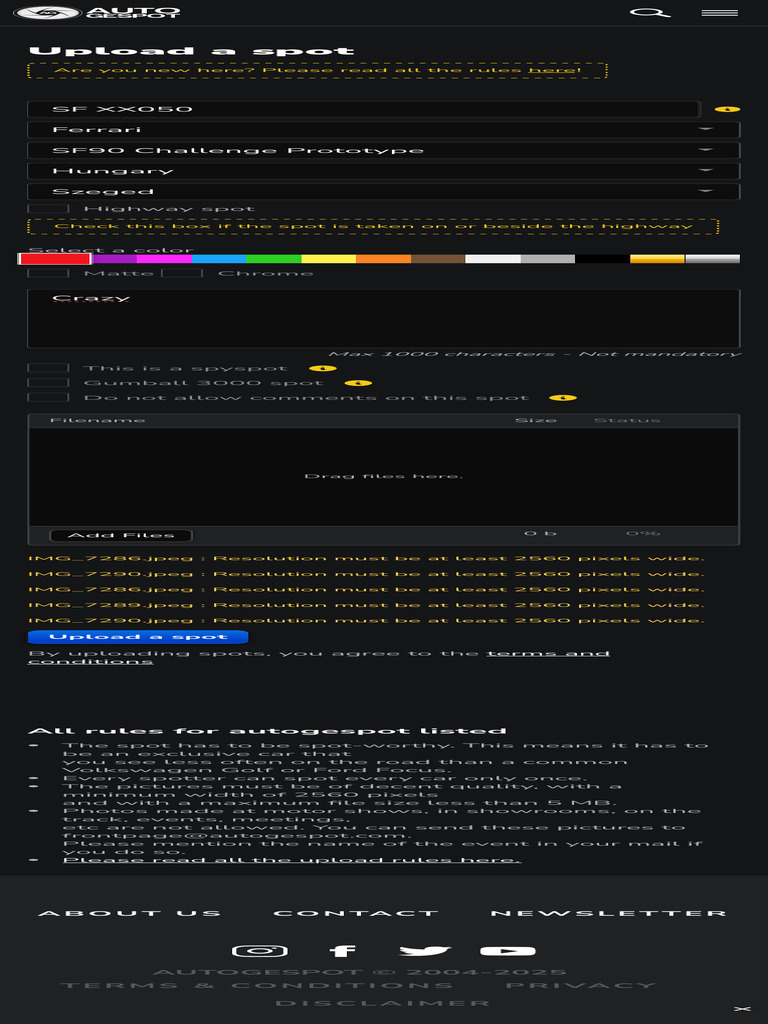Select the green color swatch
Viewport: 768px width, 1024px height.
click(274, 259)
